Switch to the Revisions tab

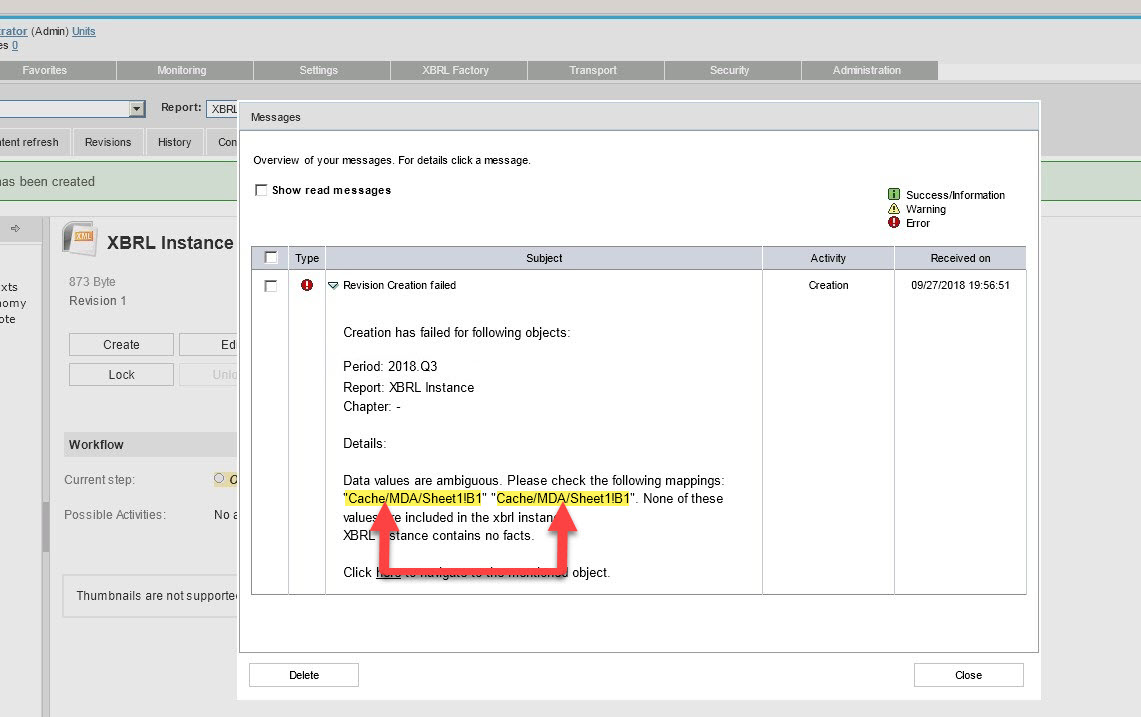(x=108, y=142)
